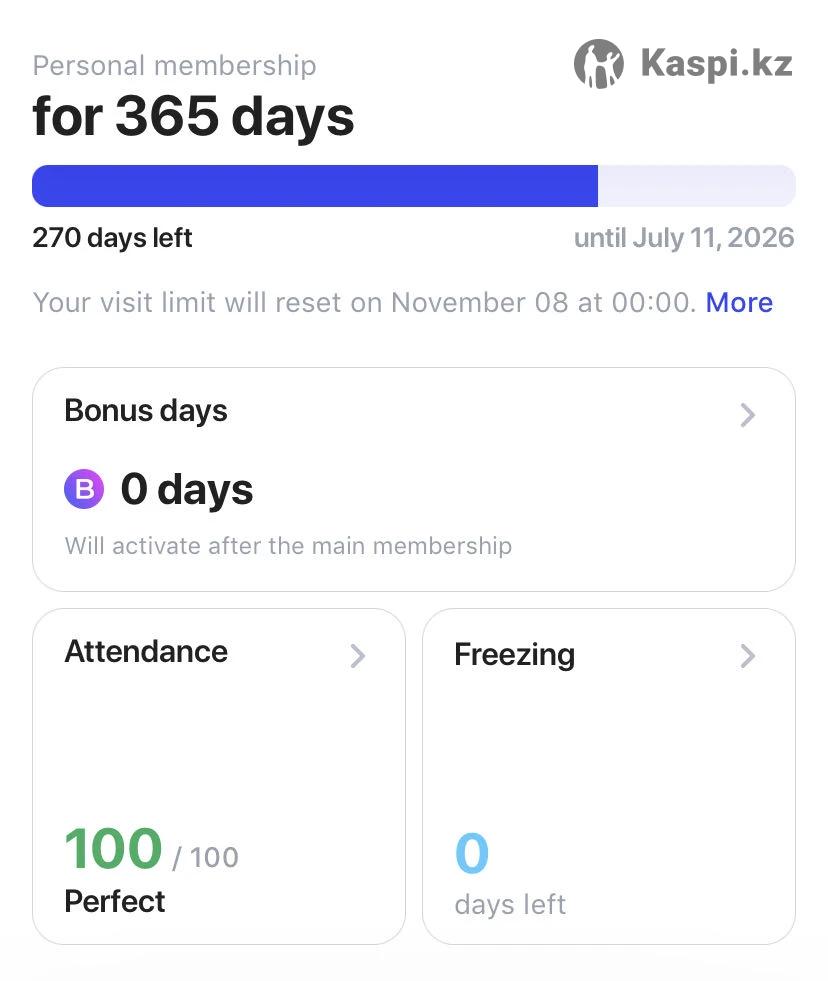Screen dimensions: 828x981
Task: Select the Bonus days card title
Action: pyautogui.click(x=146, y=411)
